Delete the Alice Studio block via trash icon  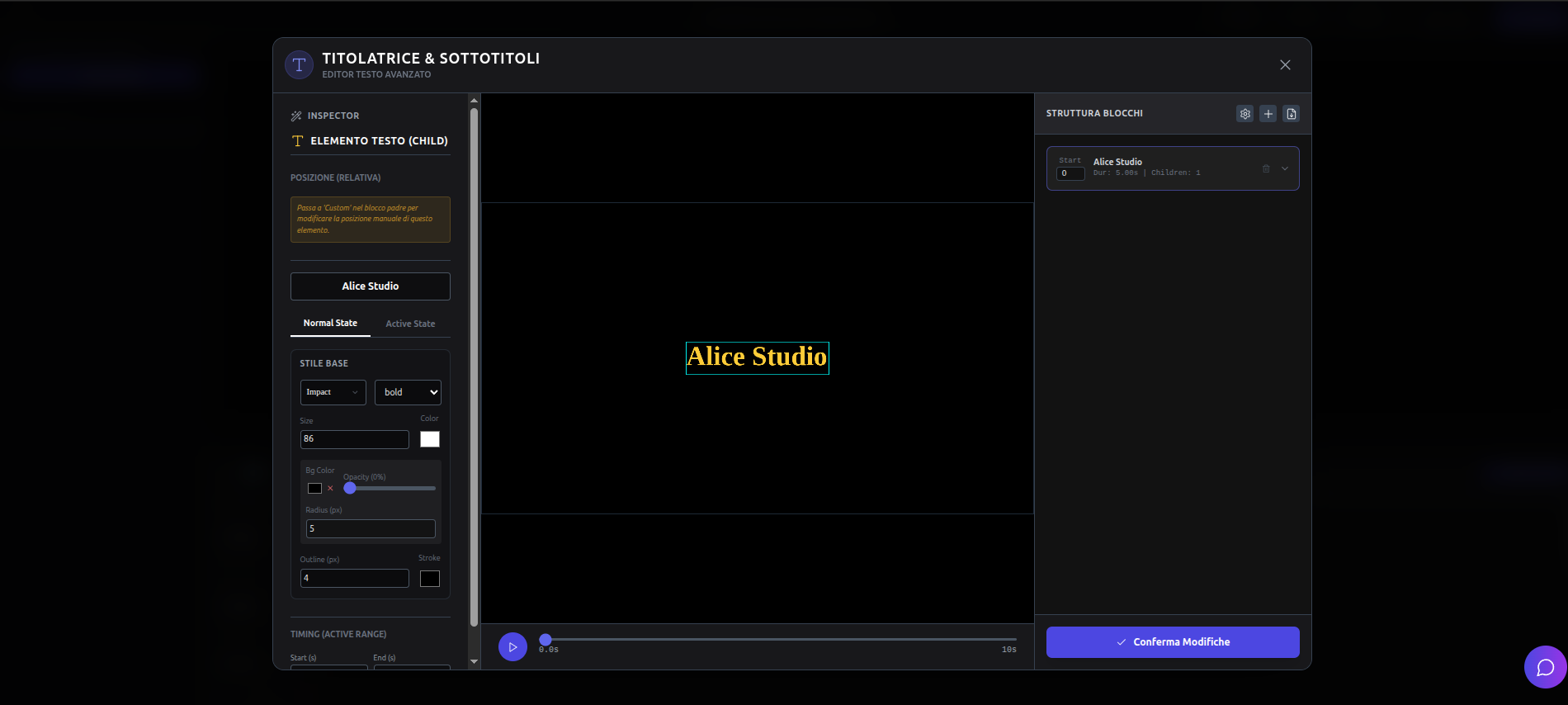1266,168
